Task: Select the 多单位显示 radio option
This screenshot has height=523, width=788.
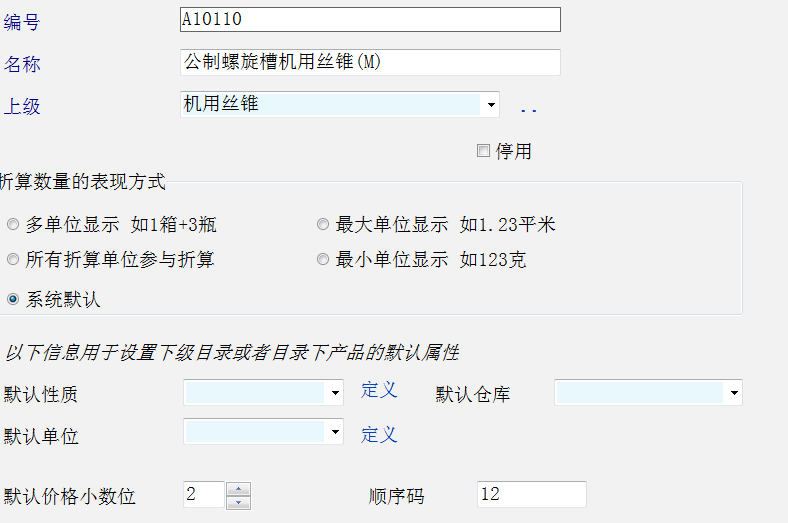Action: [x=13, y=225]
